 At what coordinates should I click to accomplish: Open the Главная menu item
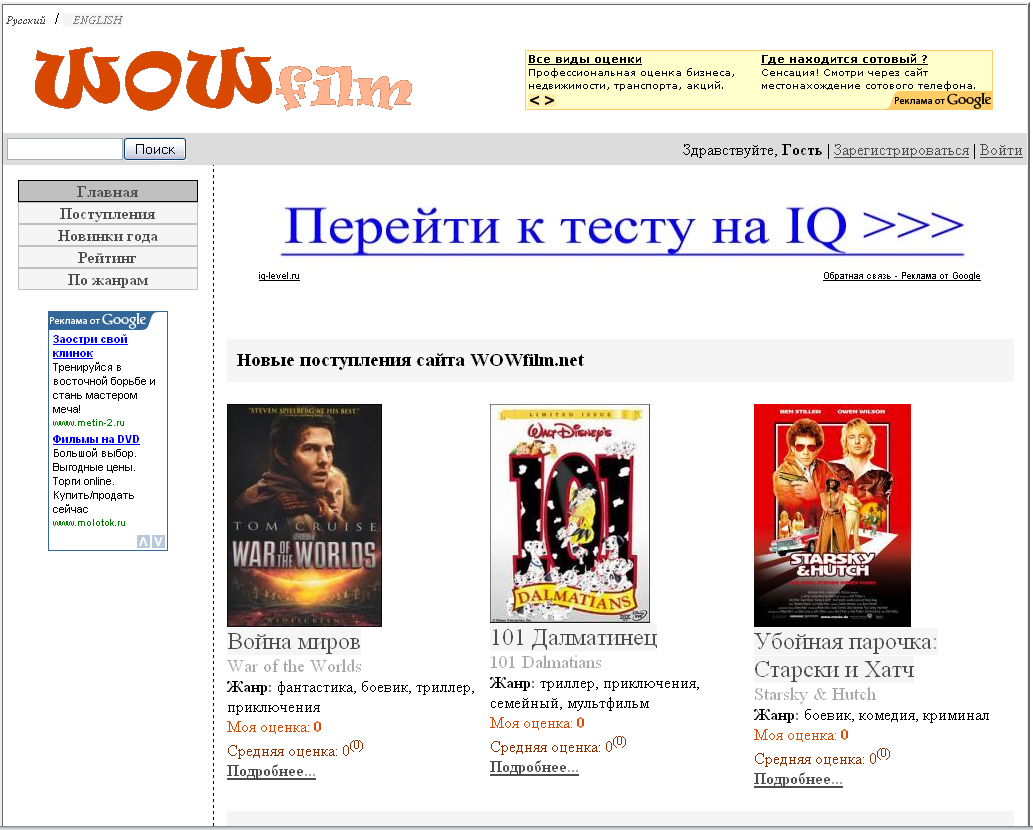107,190
